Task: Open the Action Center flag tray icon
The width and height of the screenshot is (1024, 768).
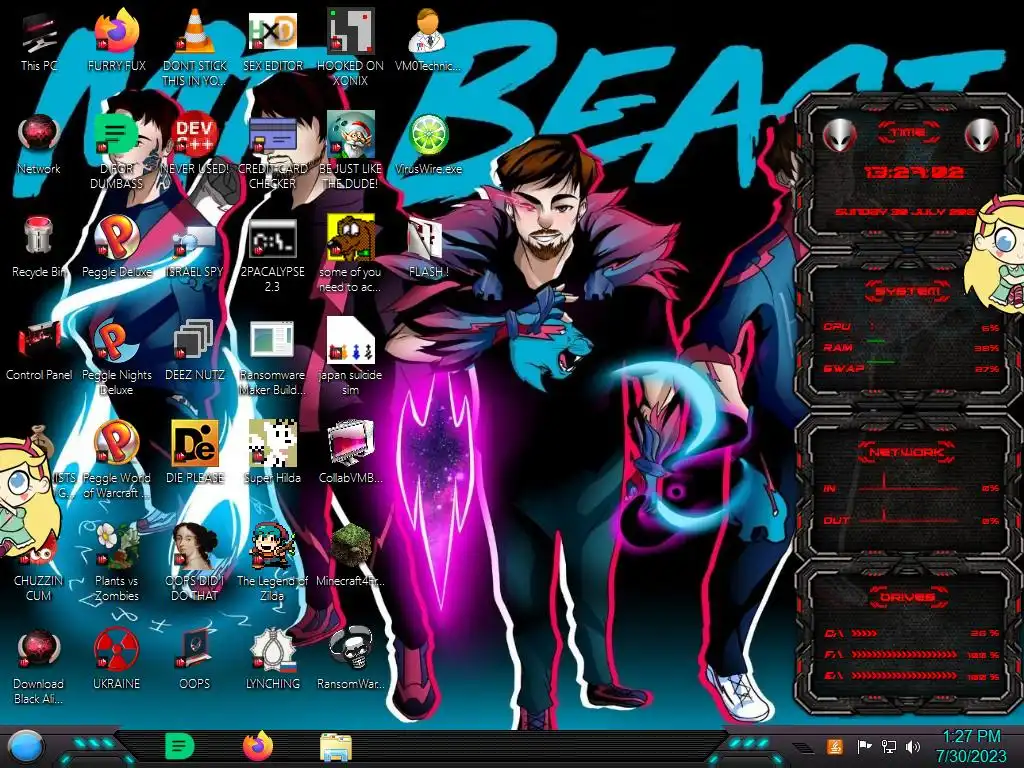Action: [x=865, y=746]
